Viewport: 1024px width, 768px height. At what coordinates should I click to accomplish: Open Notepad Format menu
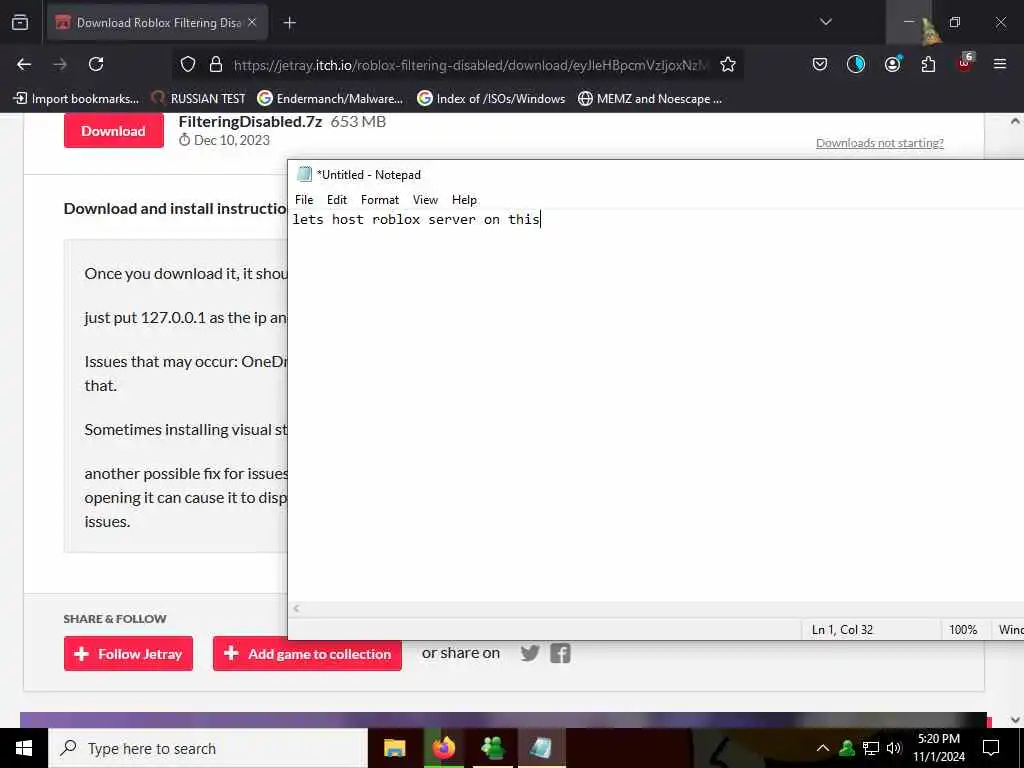(379, 200)
